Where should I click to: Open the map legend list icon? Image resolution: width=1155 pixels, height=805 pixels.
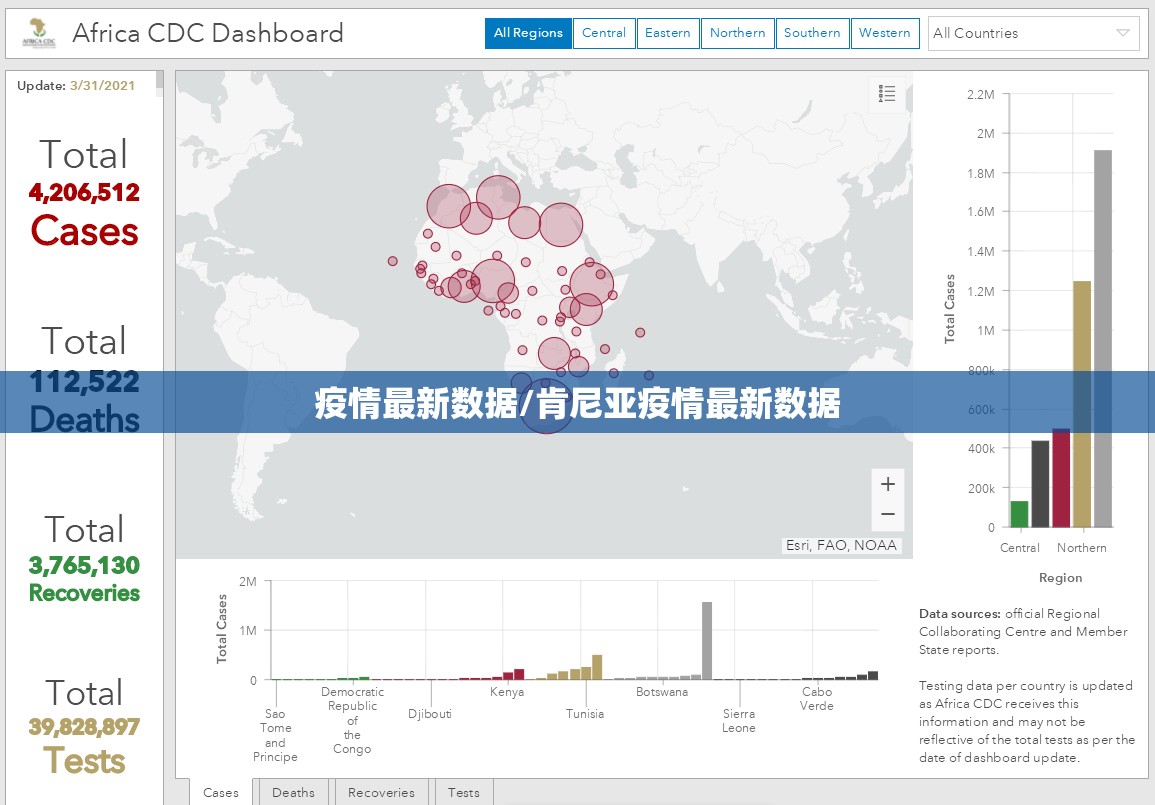886,94
